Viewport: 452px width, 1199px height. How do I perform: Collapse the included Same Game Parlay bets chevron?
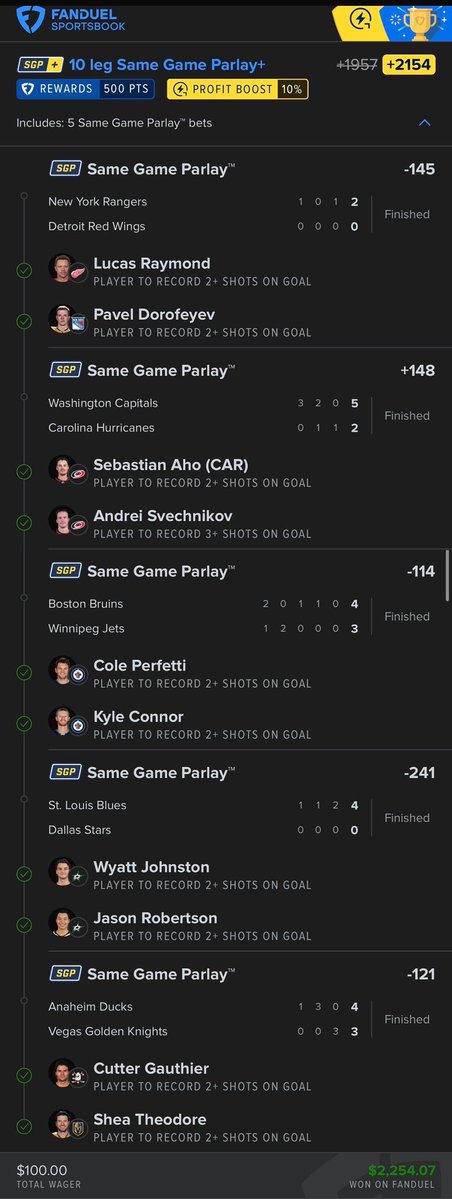coord(424,122)
